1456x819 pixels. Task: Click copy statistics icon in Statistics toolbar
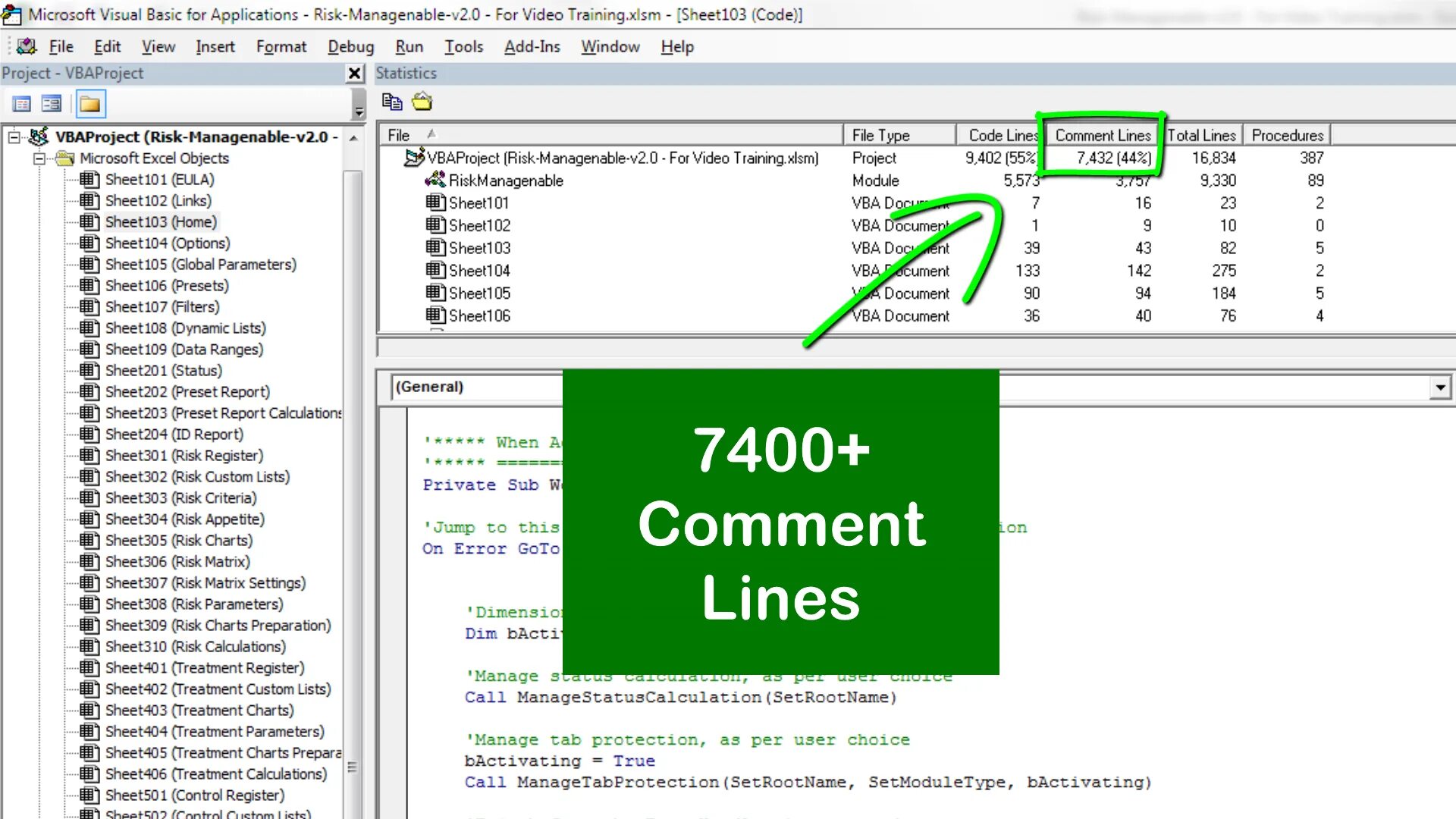[392, 102]
